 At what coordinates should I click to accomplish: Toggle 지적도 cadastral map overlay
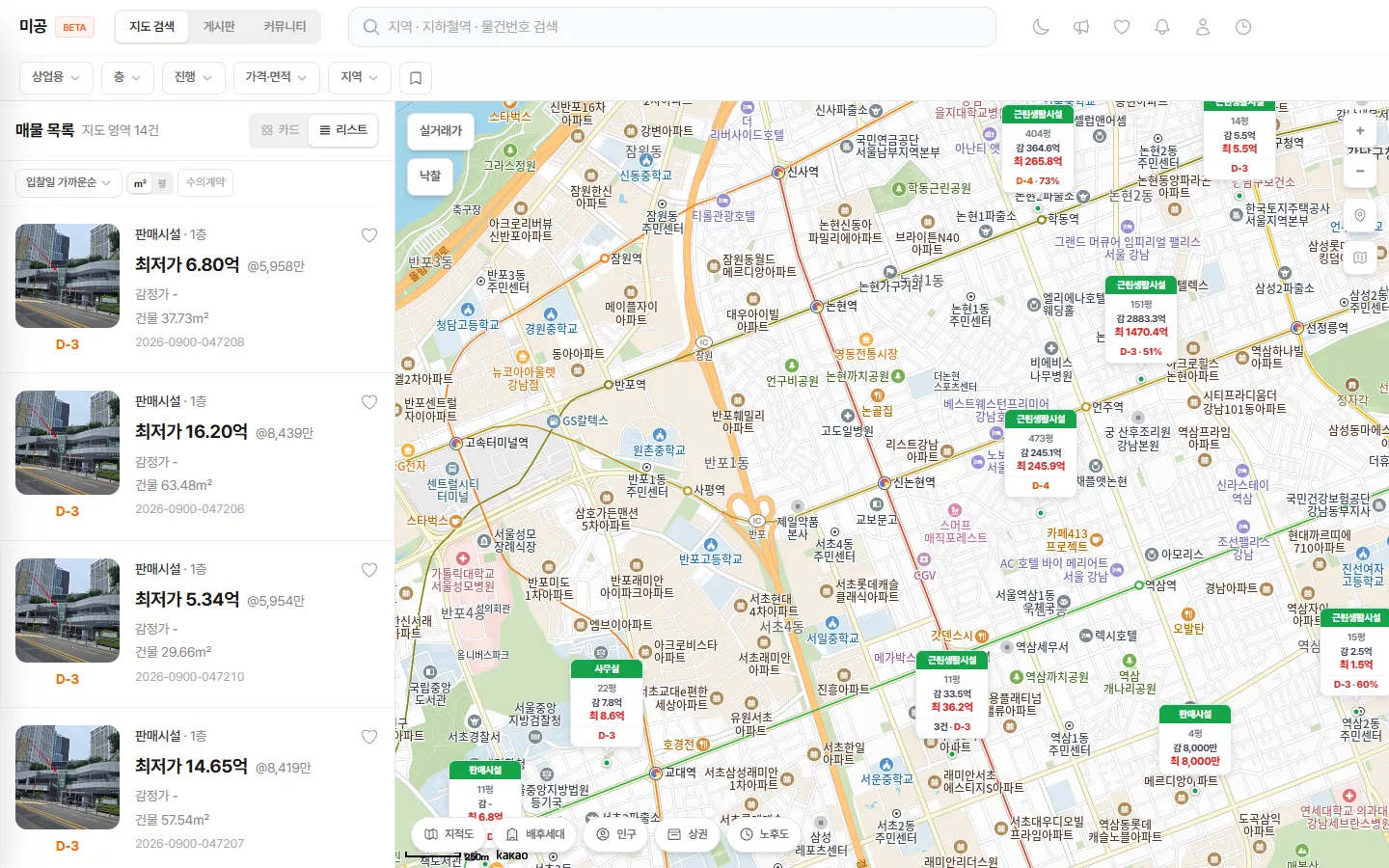(x=449, y=834)
